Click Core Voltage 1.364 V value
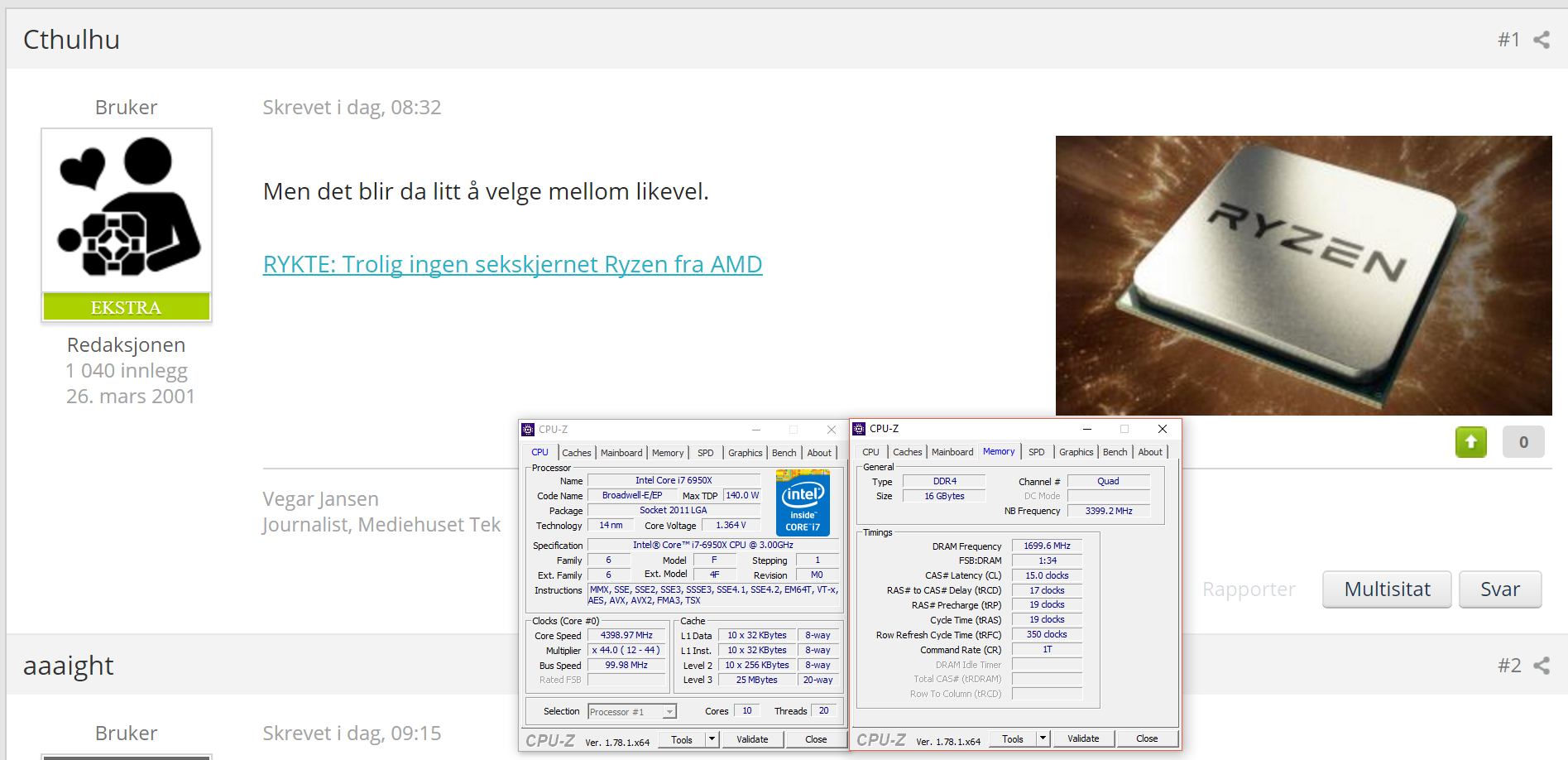 point(731,526)
